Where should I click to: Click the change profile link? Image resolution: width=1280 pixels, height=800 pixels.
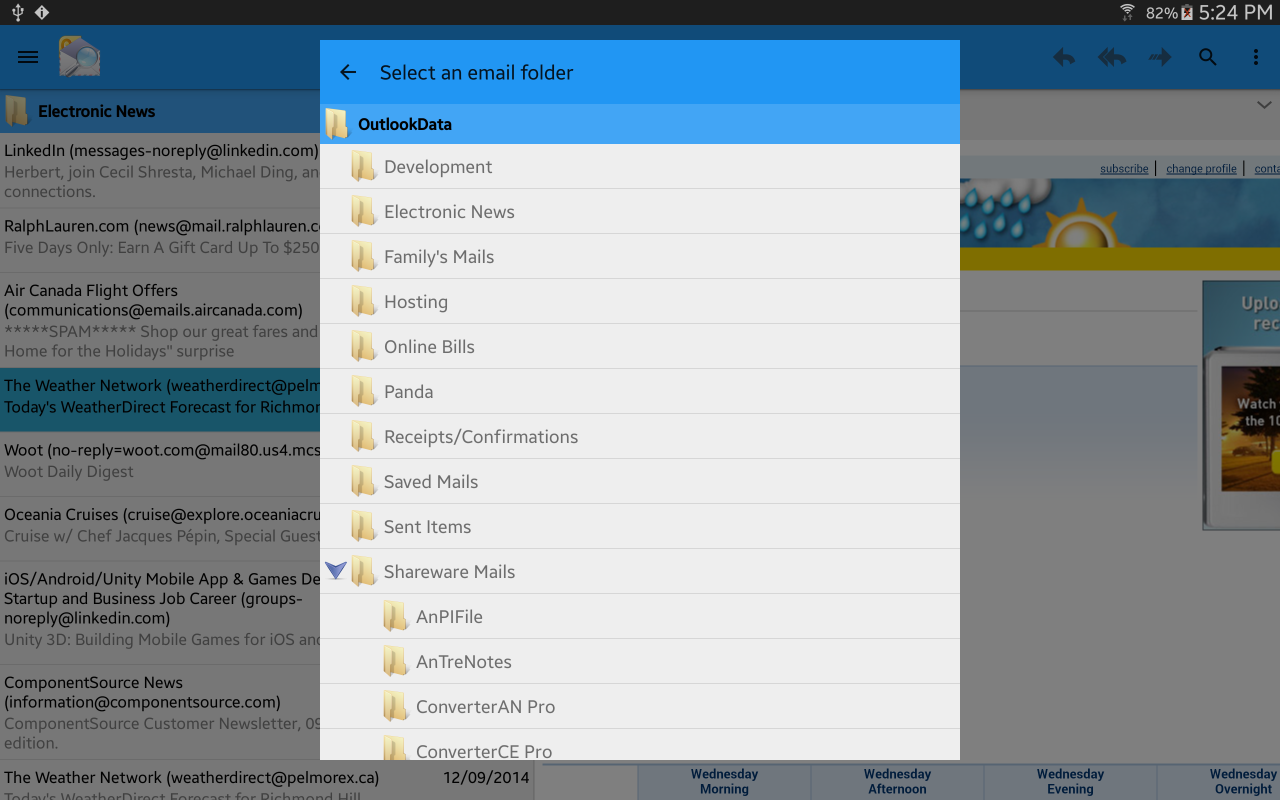[1201, 168]
